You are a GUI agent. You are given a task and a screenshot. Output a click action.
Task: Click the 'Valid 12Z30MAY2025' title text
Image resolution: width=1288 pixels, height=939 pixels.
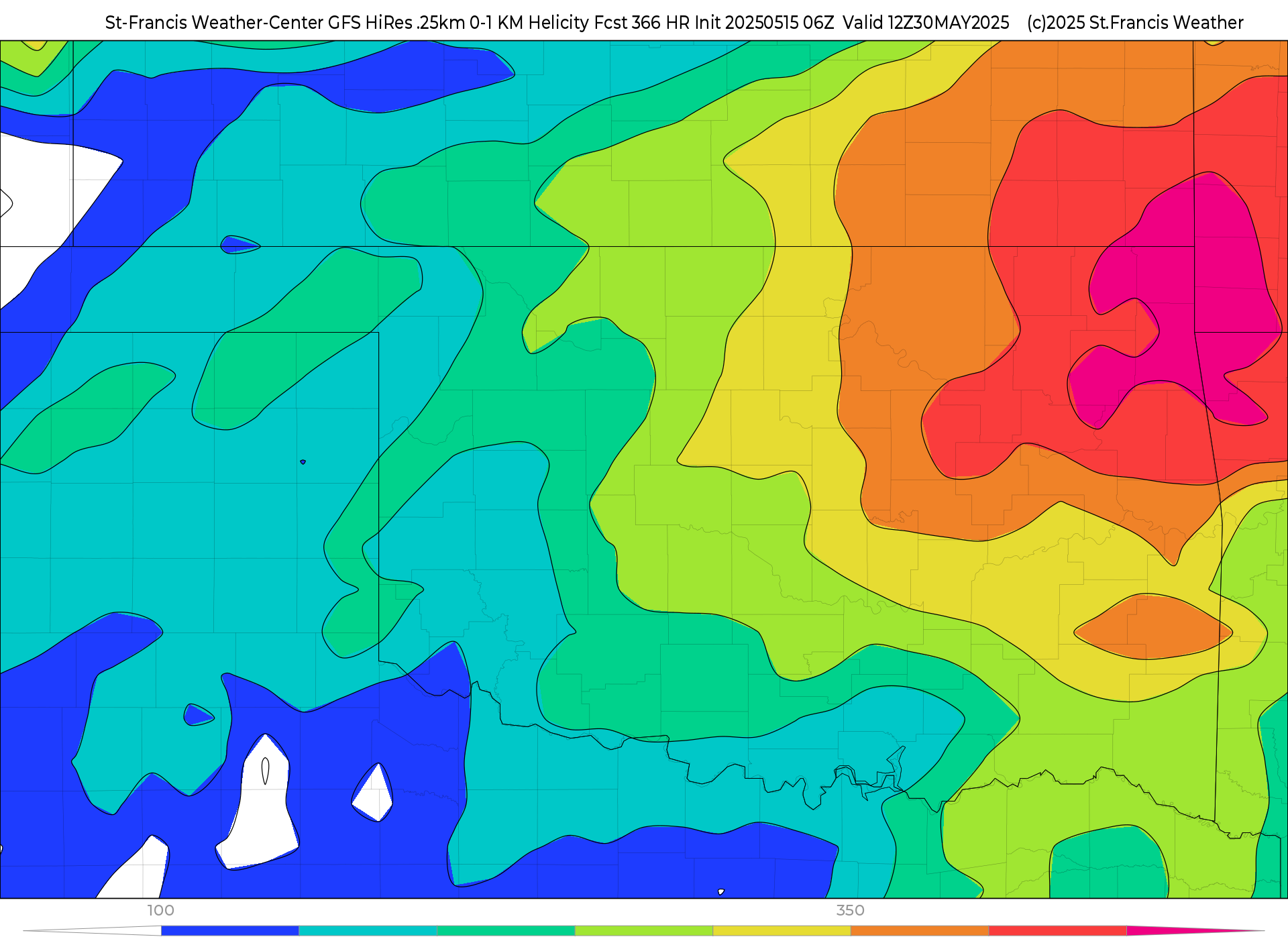coord(926,23)
